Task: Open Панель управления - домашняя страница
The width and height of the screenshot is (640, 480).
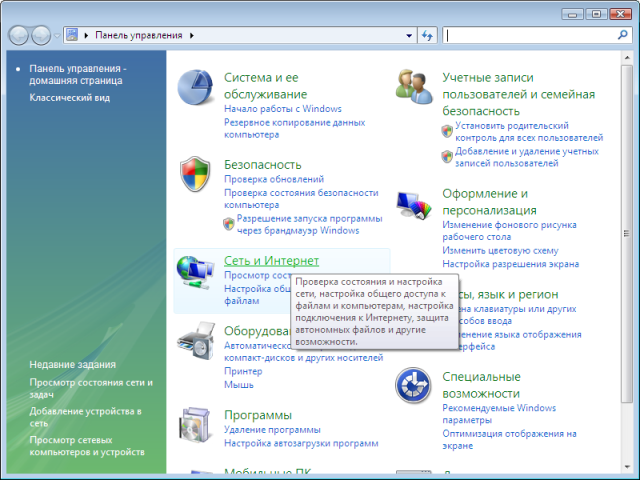Action: point(78,74)
